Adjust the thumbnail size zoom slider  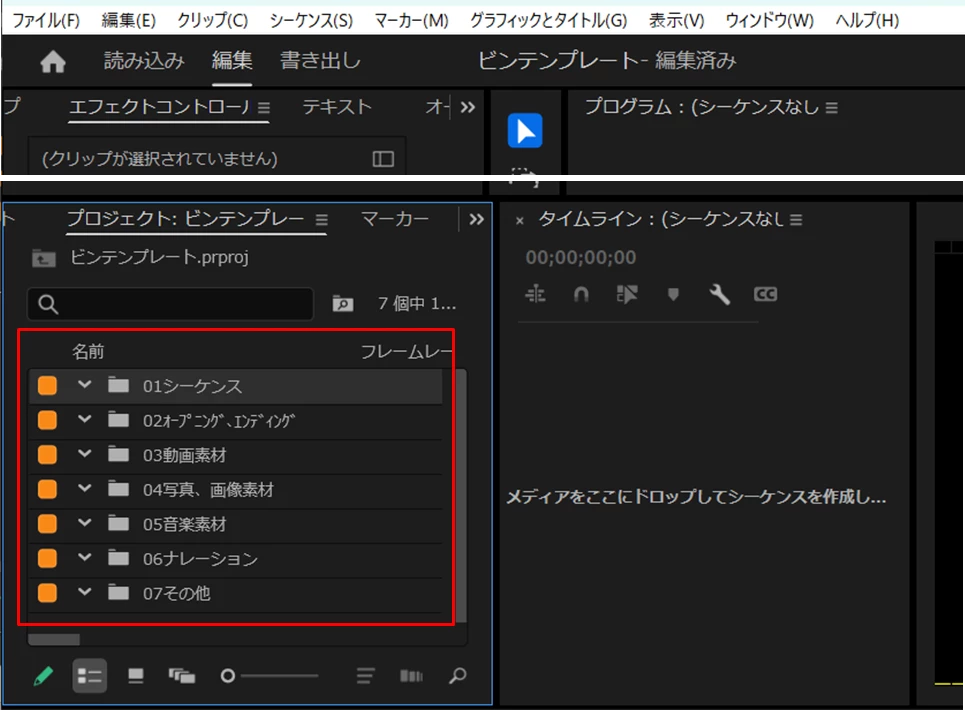271,676
